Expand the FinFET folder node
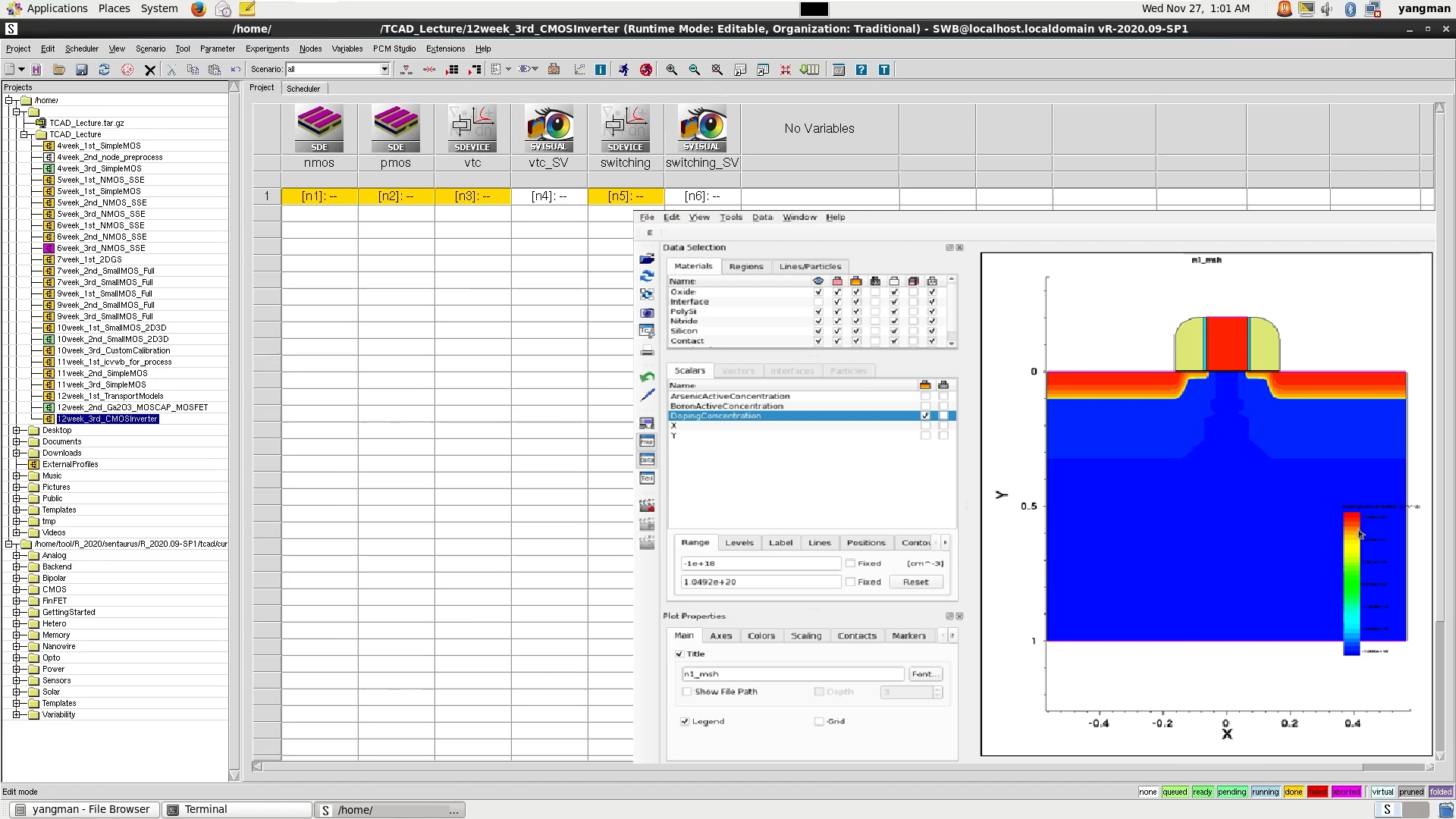 [x=17, y=601]
